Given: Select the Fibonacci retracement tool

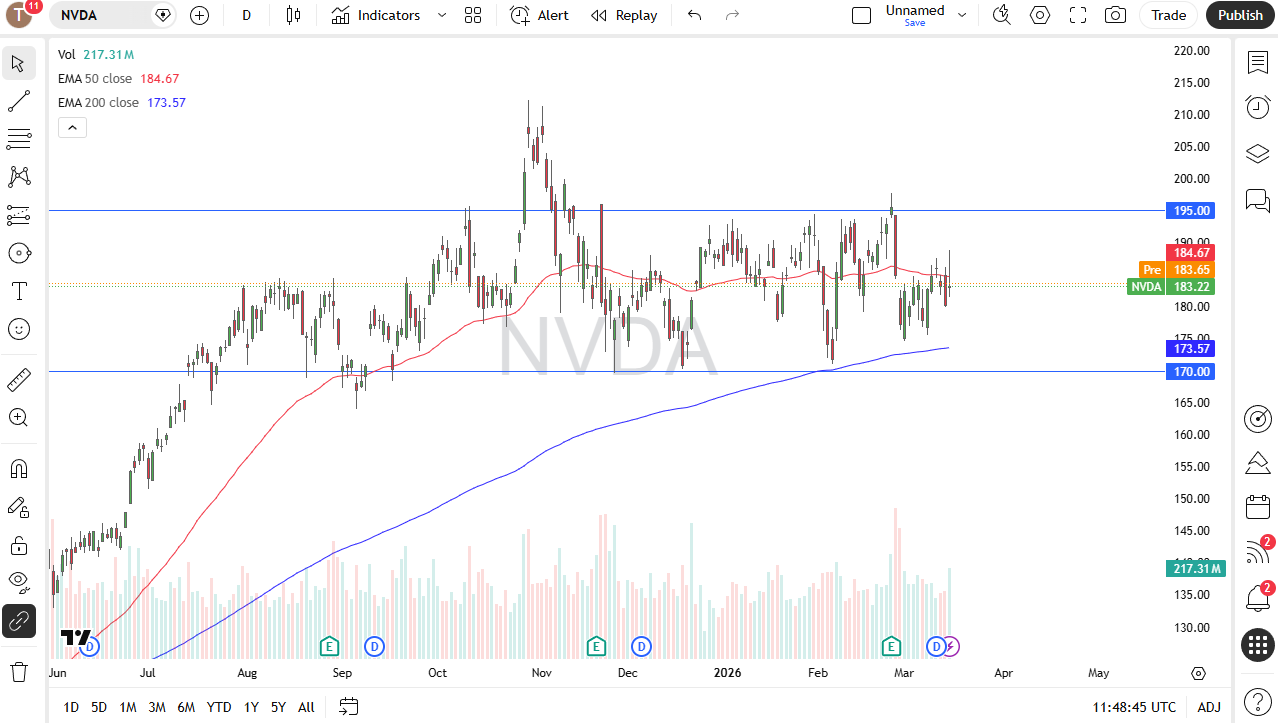Looking at the screenshot, I should (18, 139).
